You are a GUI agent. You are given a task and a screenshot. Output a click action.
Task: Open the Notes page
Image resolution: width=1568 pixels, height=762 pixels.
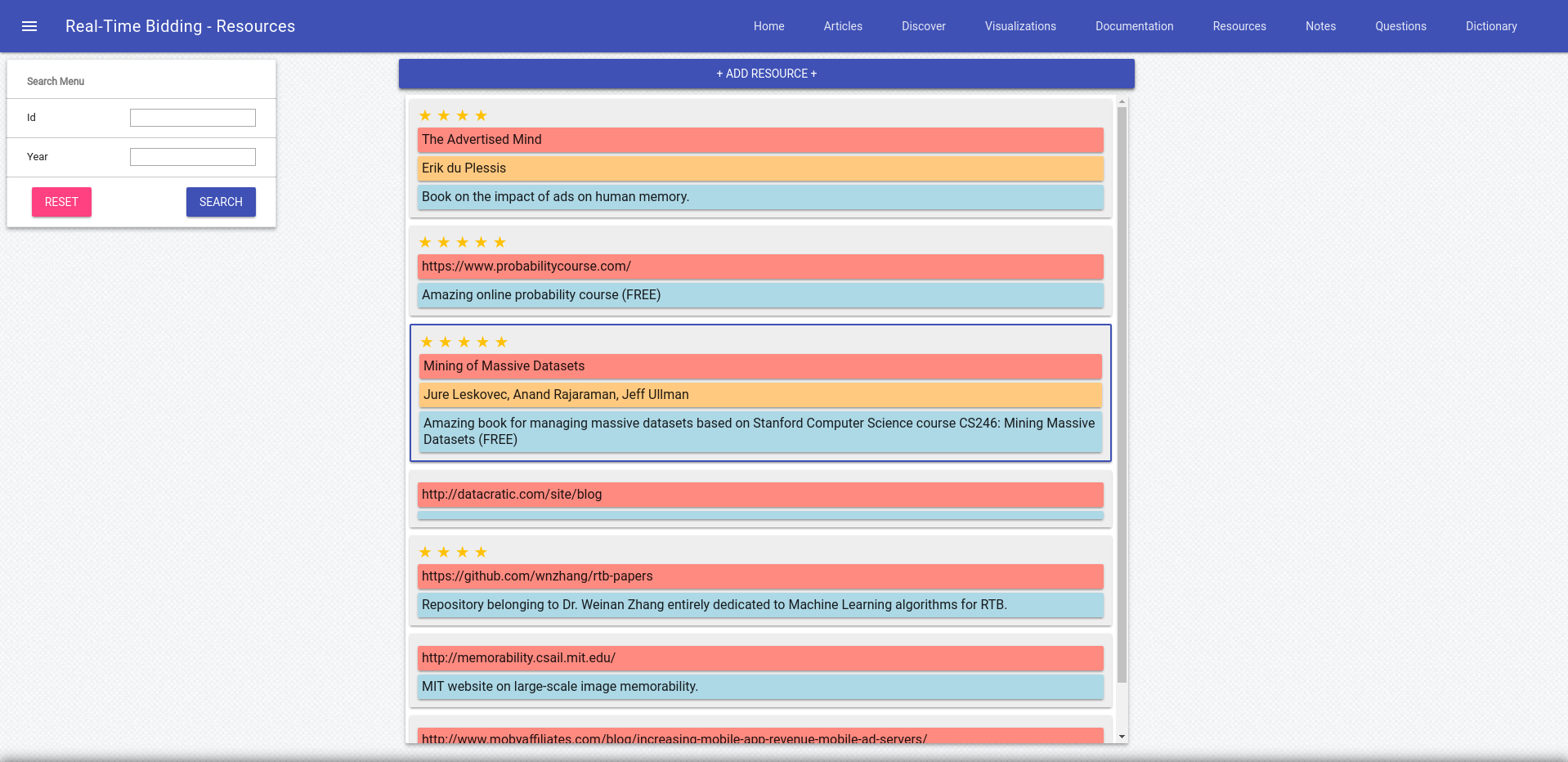1320,26
